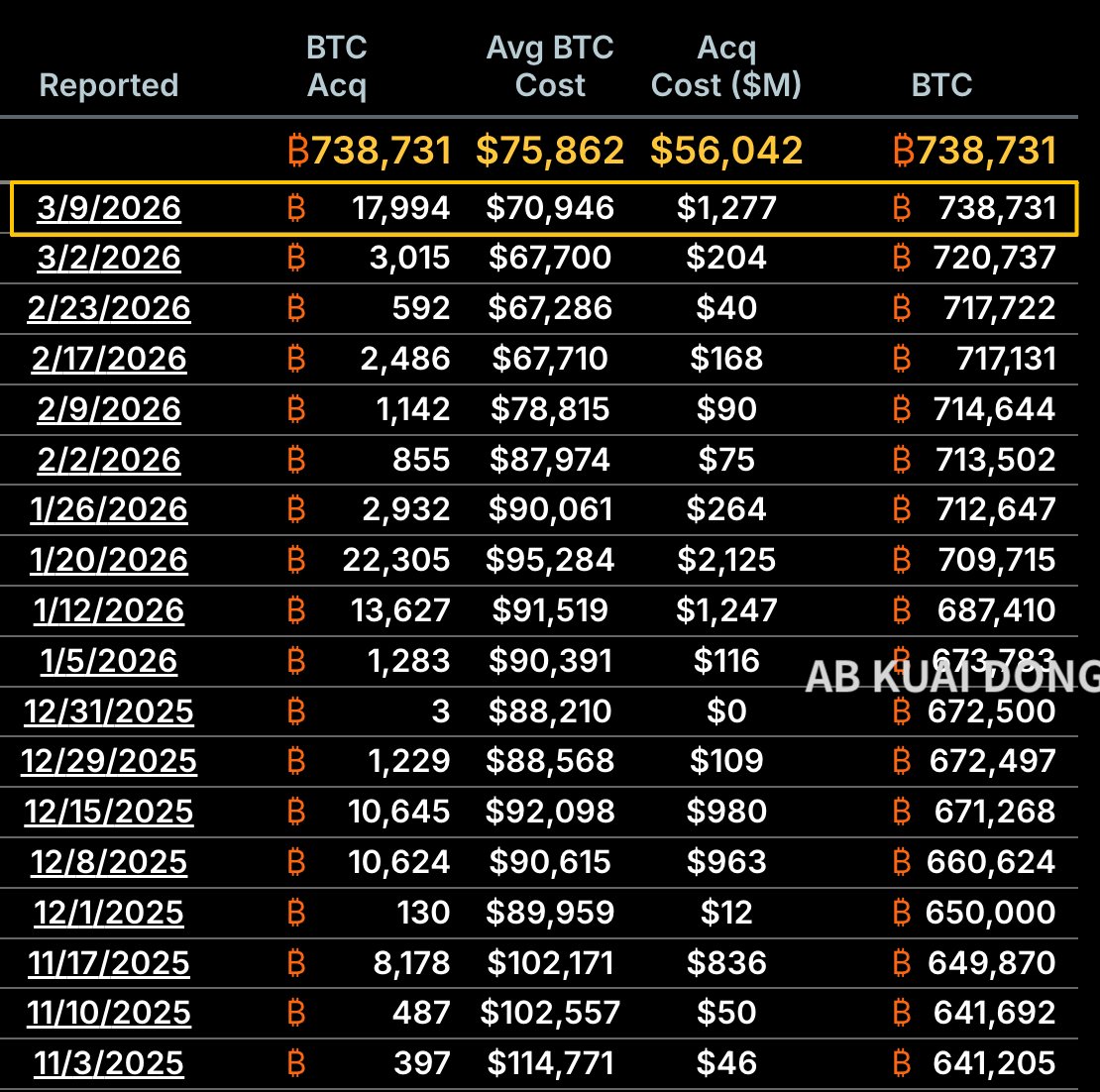Click the Bitcoin icon beside 641,692 holdings
1100x1092 pixels.
pyautogui.click(x=901, y=1013)
